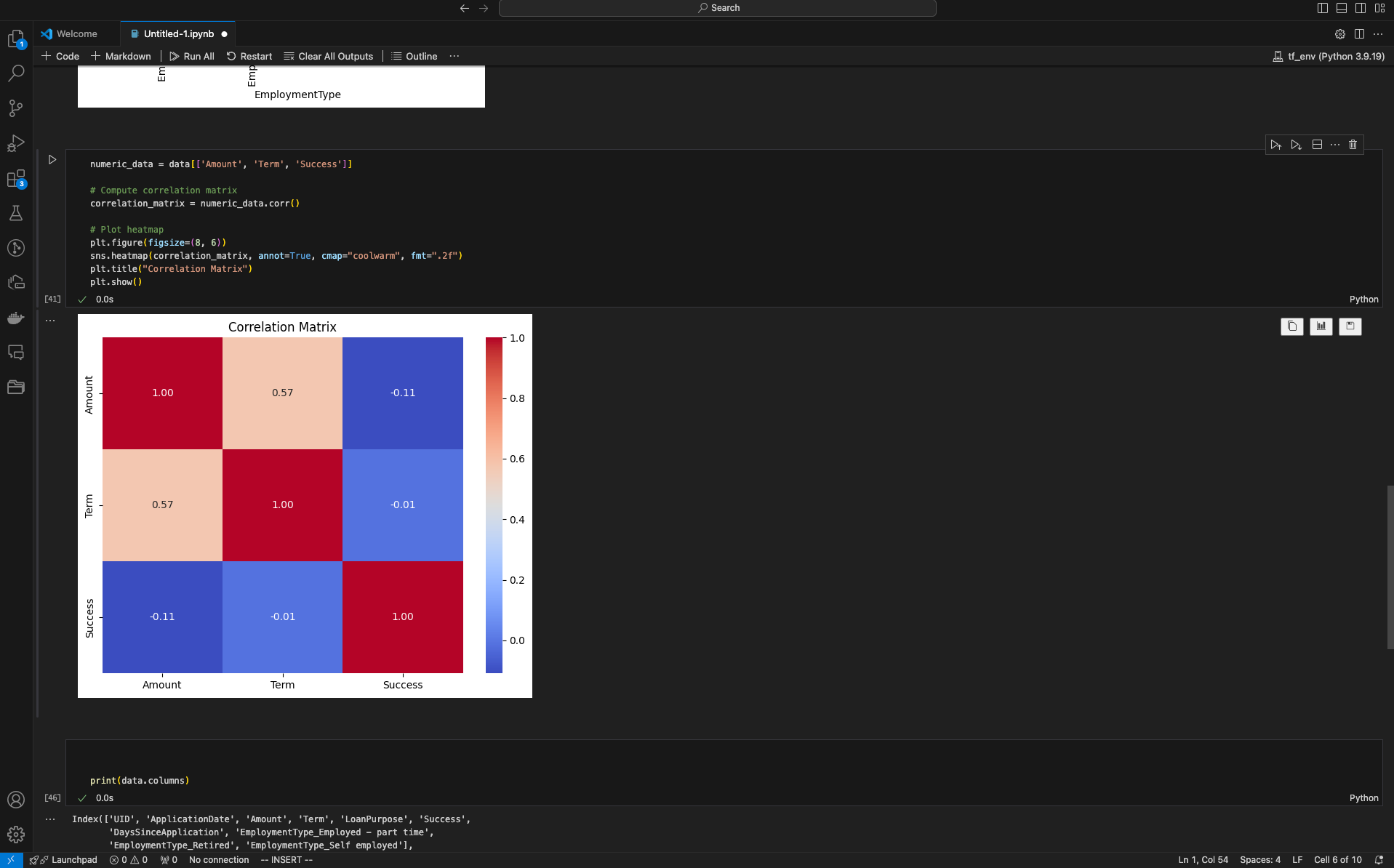Image resolution: width=1394 pixels, height=868 pixels.
Task: Open notebook toolbar overflow ellipsis
Action: [454, 56]
